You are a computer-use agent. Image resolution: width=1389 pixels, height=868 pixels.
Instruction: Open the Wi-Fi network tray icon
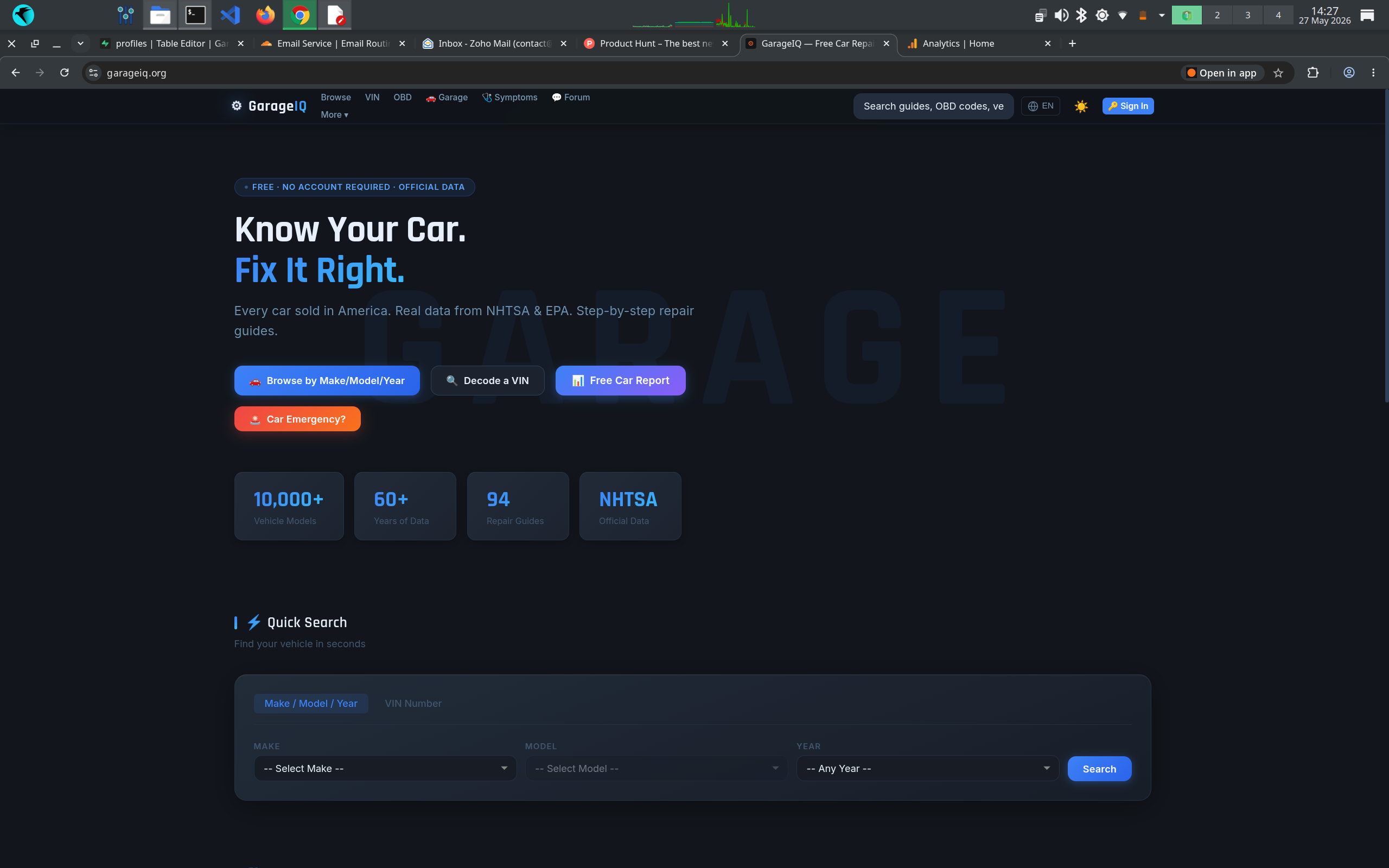(x=1123, y=16)
